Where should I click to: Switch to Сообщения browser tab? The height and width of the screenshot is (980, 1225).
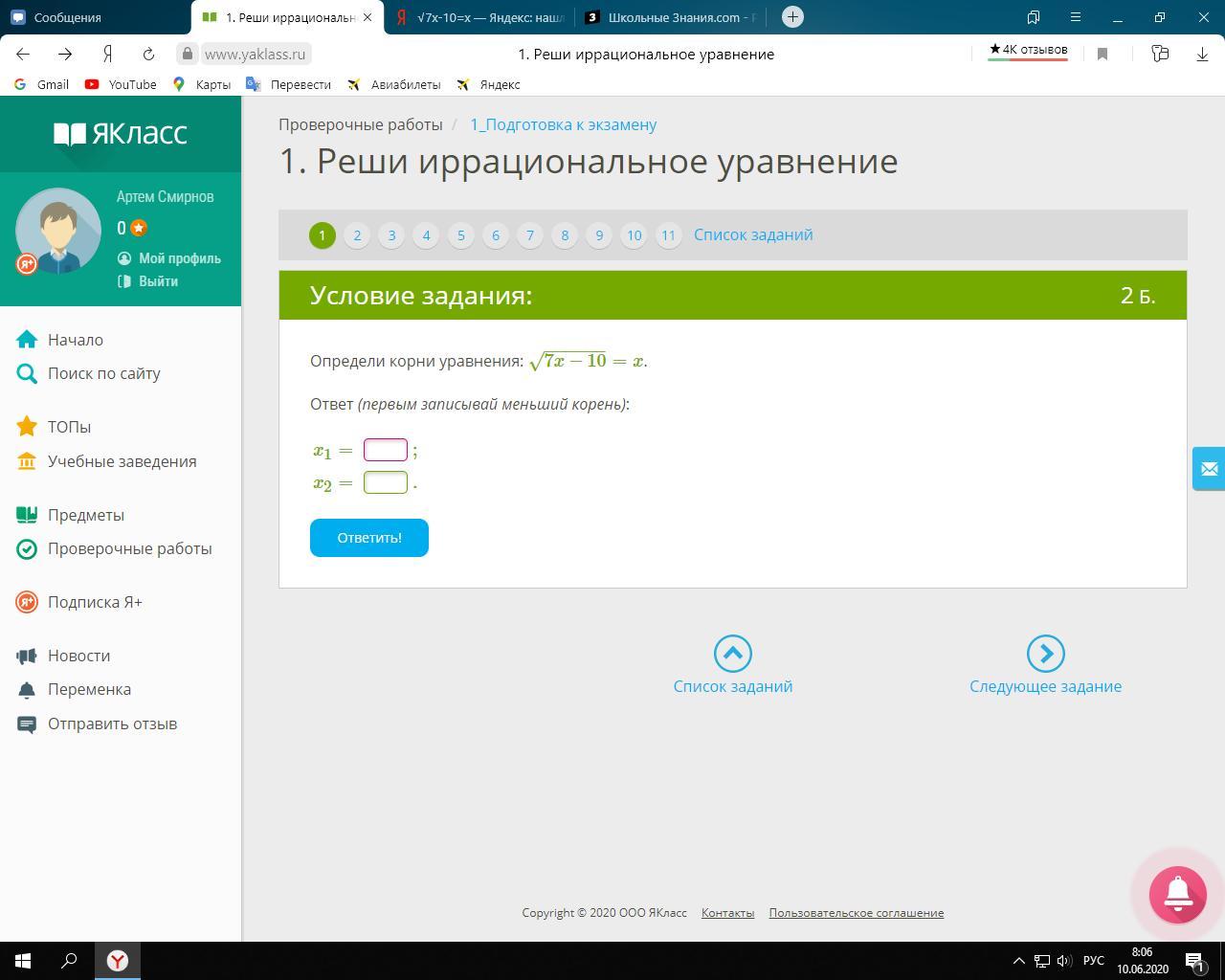pos(96,17)
